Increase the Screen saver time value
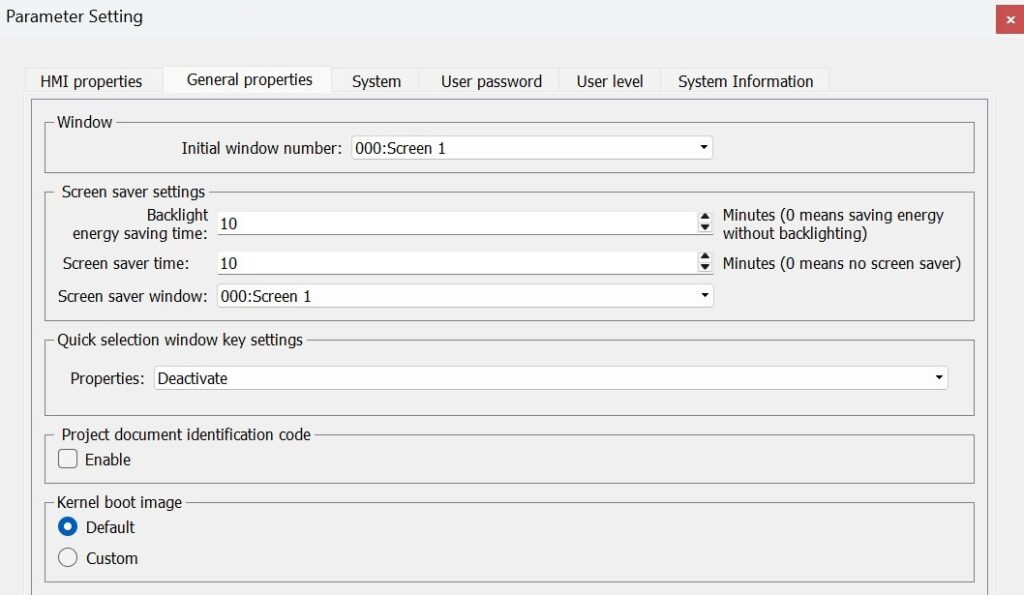The width and height of the screenshot is (1024, 595). tap(705, 257)
